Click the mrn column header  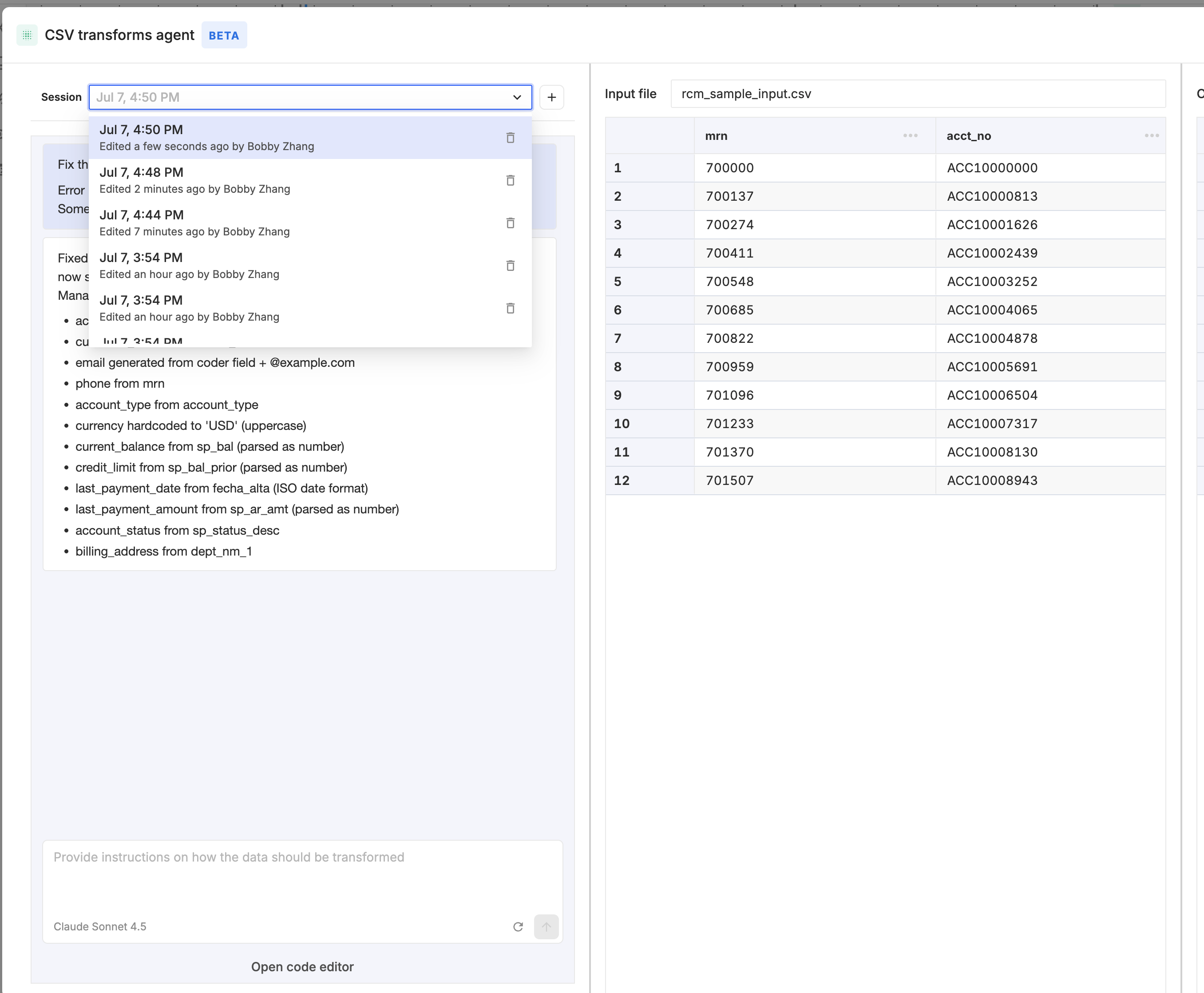tap(815, 135)
